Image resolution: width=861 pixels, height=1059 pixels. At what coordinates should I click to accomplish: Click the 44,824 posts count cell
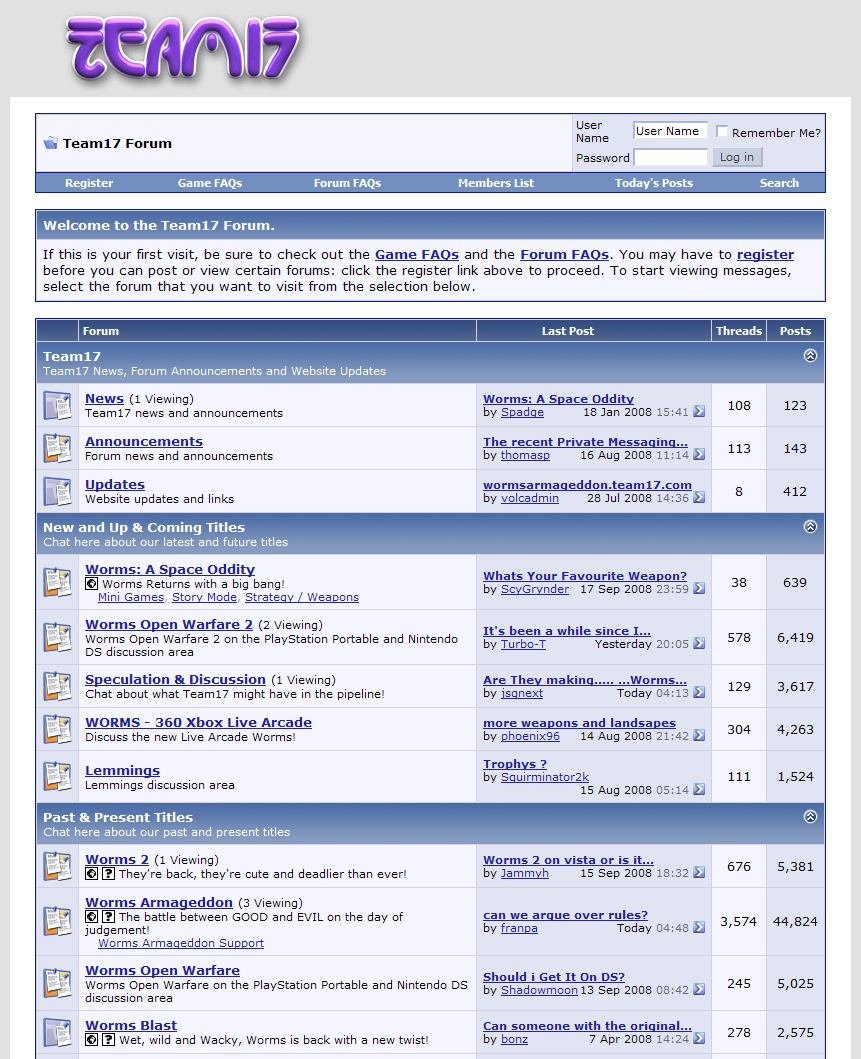[795, 922]
